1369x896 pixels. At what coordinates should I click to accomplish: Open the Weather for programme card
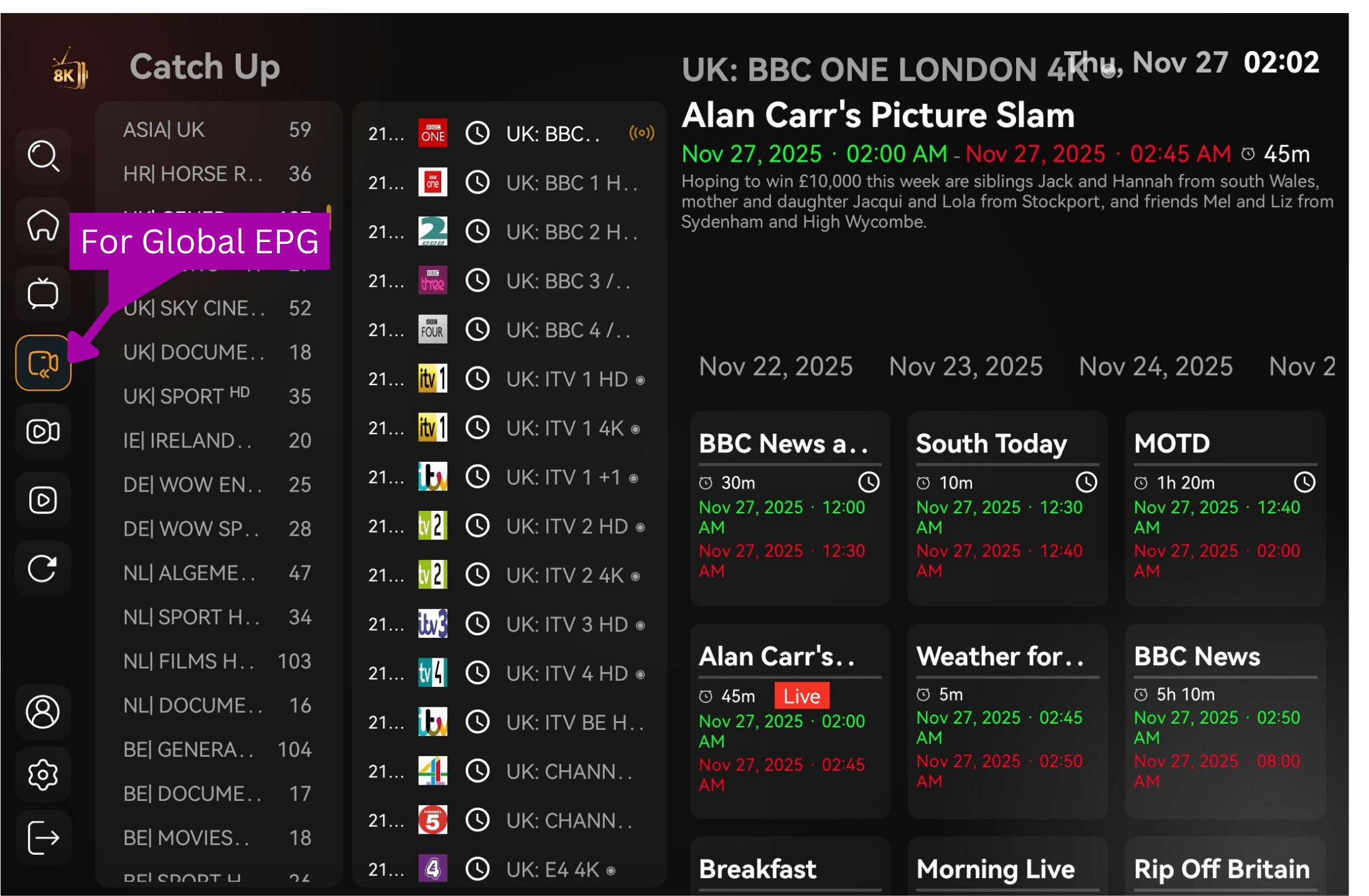click(x=1007, y=721)
